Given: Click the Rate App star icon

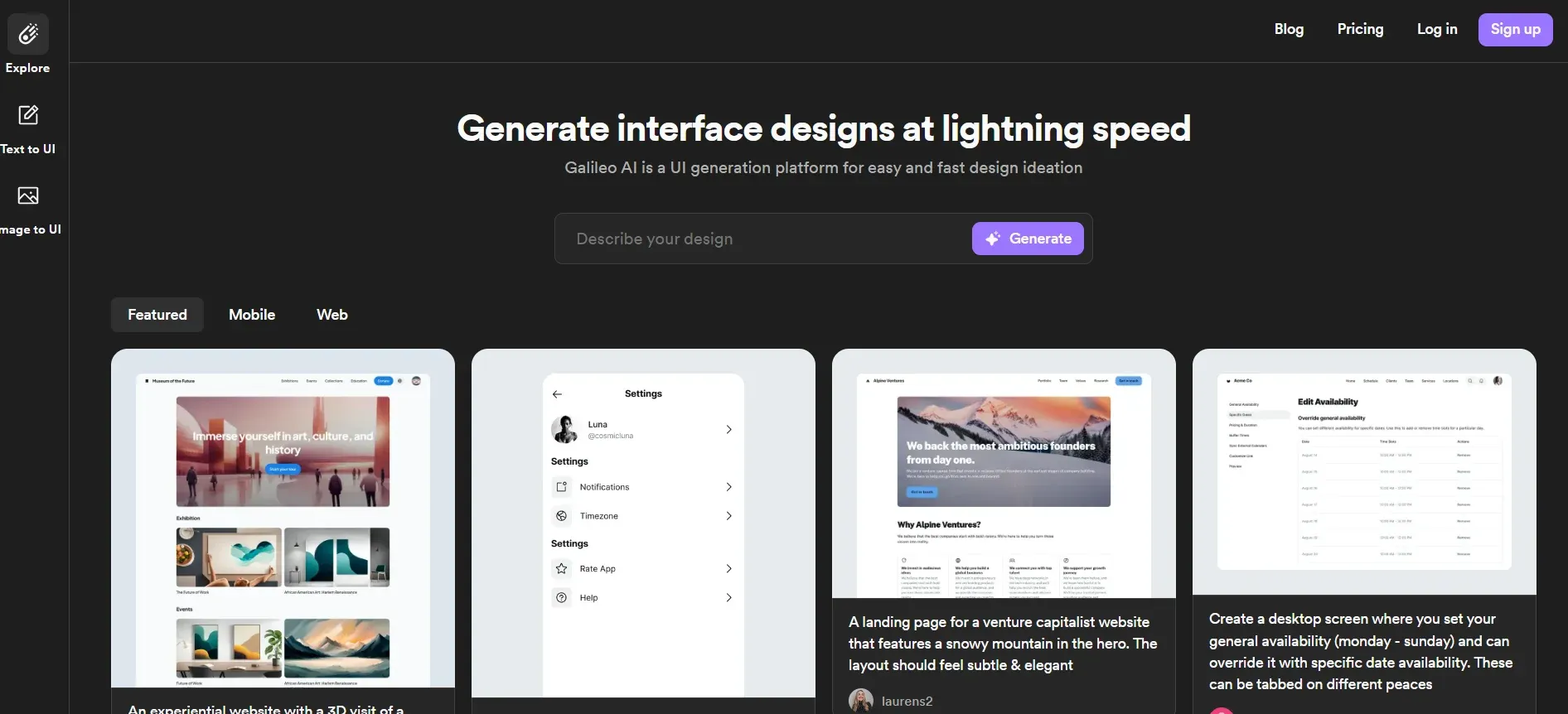Looking at the screenshot, I should (x=562, y=569).
